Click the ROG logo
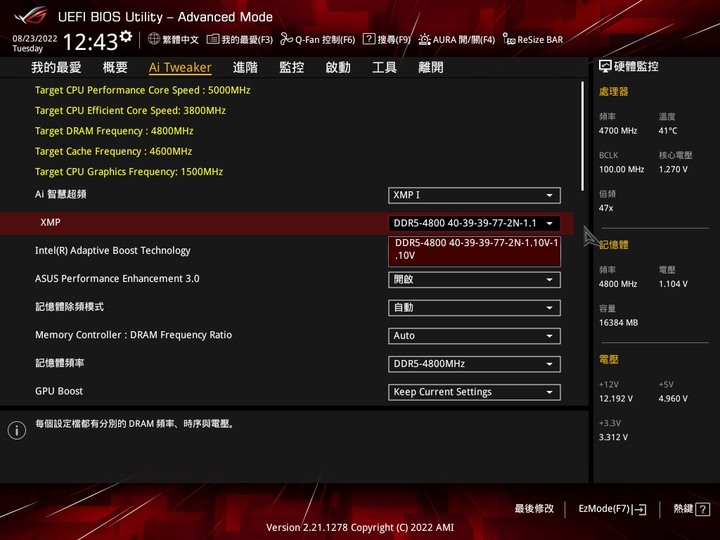Screen dimensions: 720x540 pyautogui.click(x=30, y=16)
